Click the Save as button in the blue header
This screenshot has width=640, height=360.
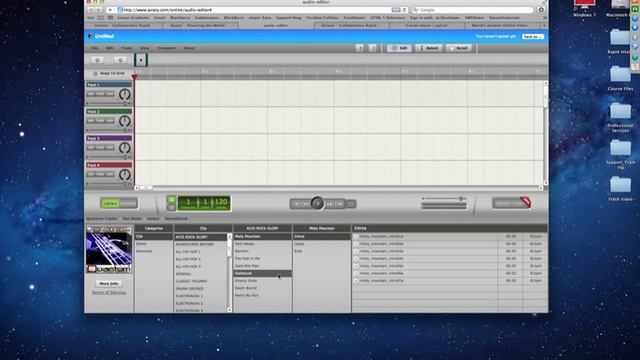click(x=533, y=36)
